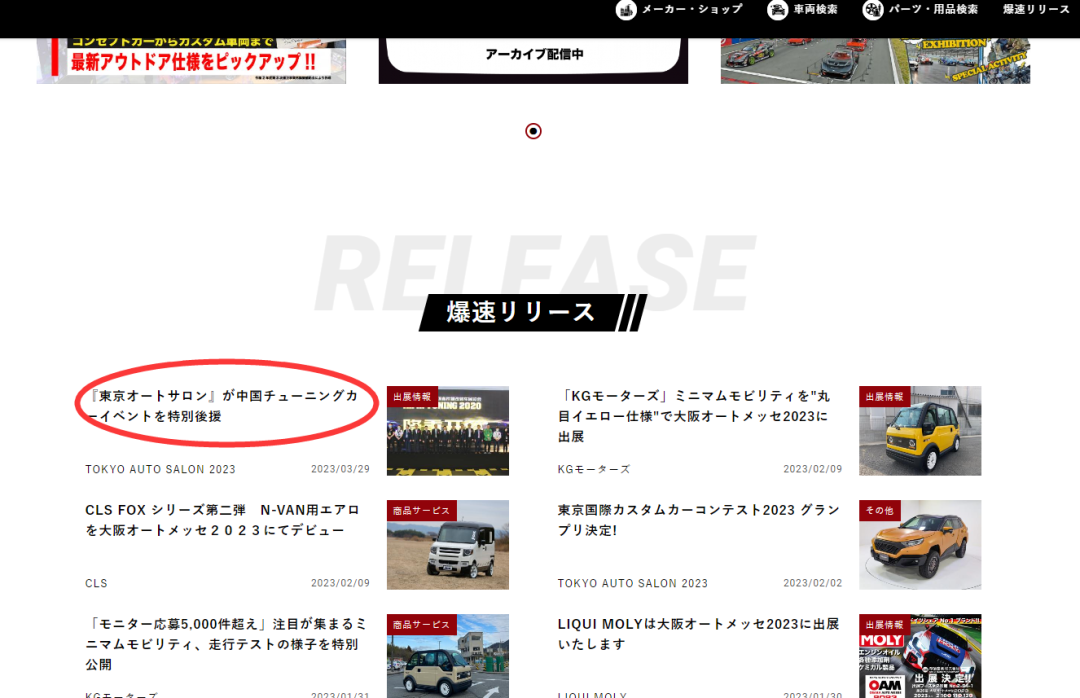This screenshot has width=1080, height=698.
Task: Click the date 2023/02/09 beside CLS
Action: pos(340,583)
